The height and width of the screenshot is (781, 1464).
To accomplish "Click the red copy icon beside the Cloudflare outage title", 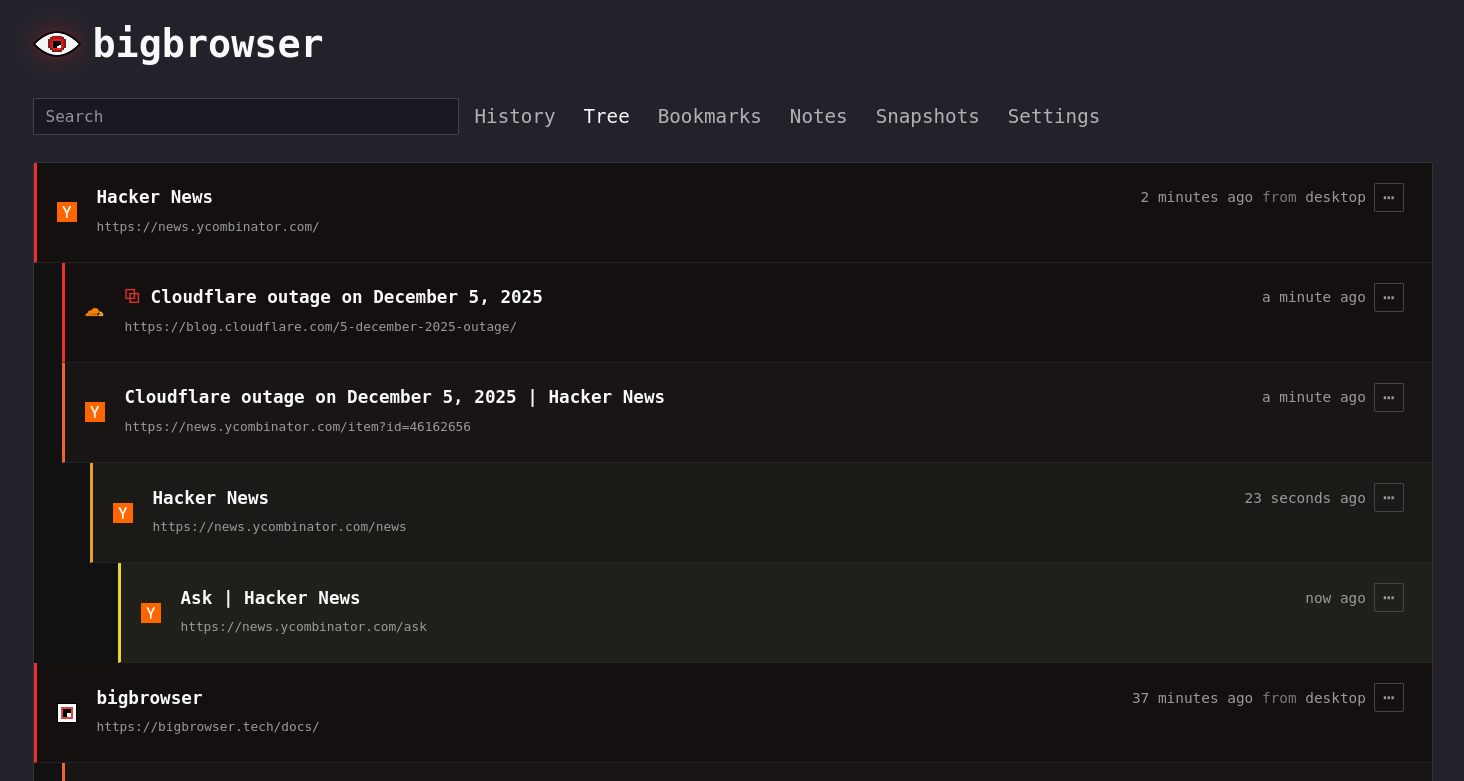I will 132,296.
